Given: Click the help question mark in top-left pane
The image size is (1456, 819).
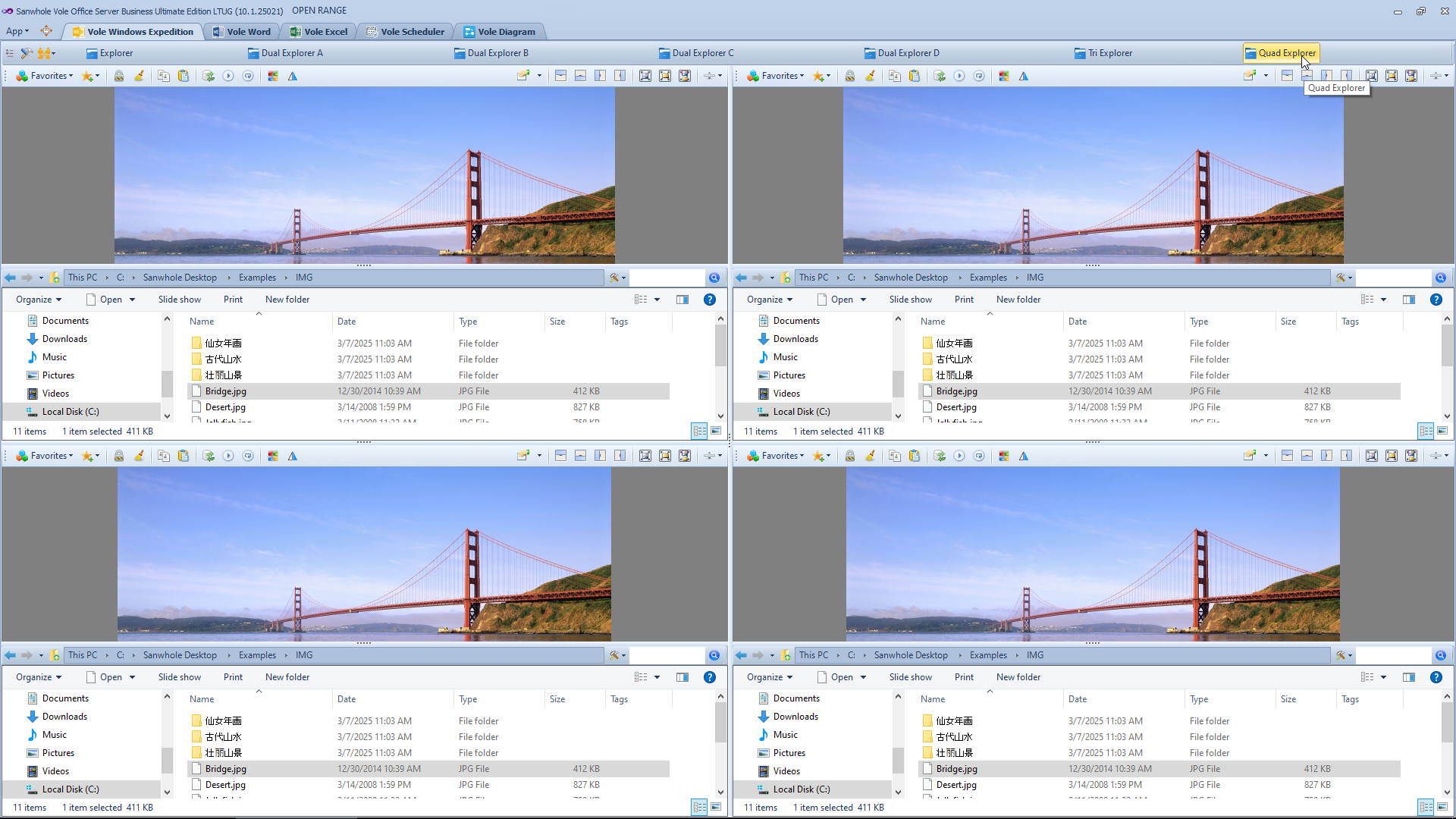Looking at the screenshot, I should (x=710, y=300).
